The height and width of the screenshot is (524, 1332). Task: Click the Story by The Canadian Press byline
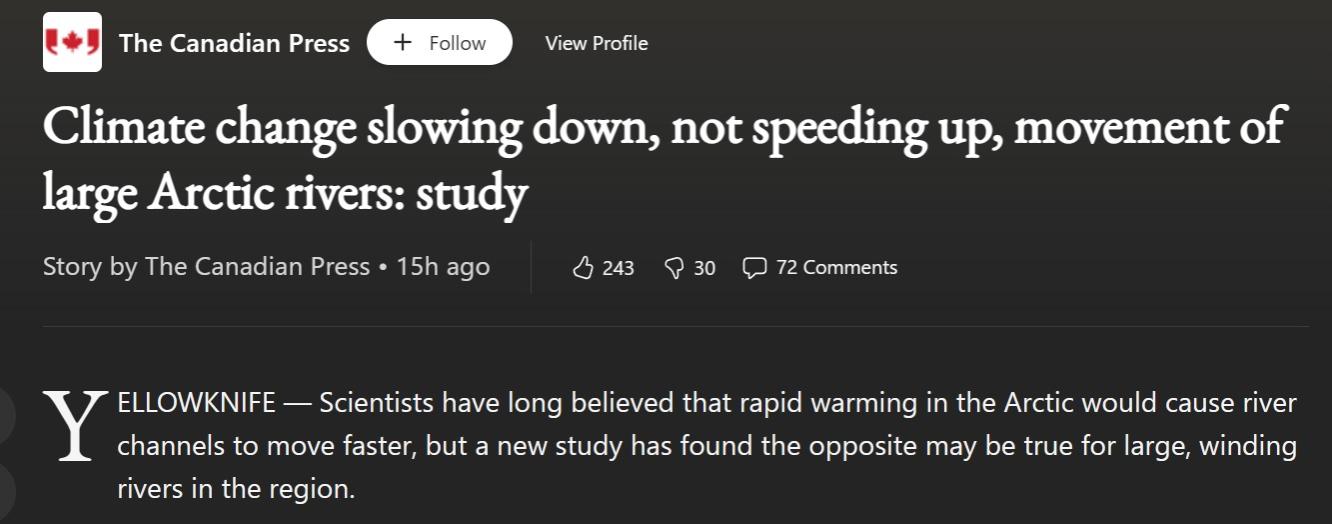tap(206, 267)
